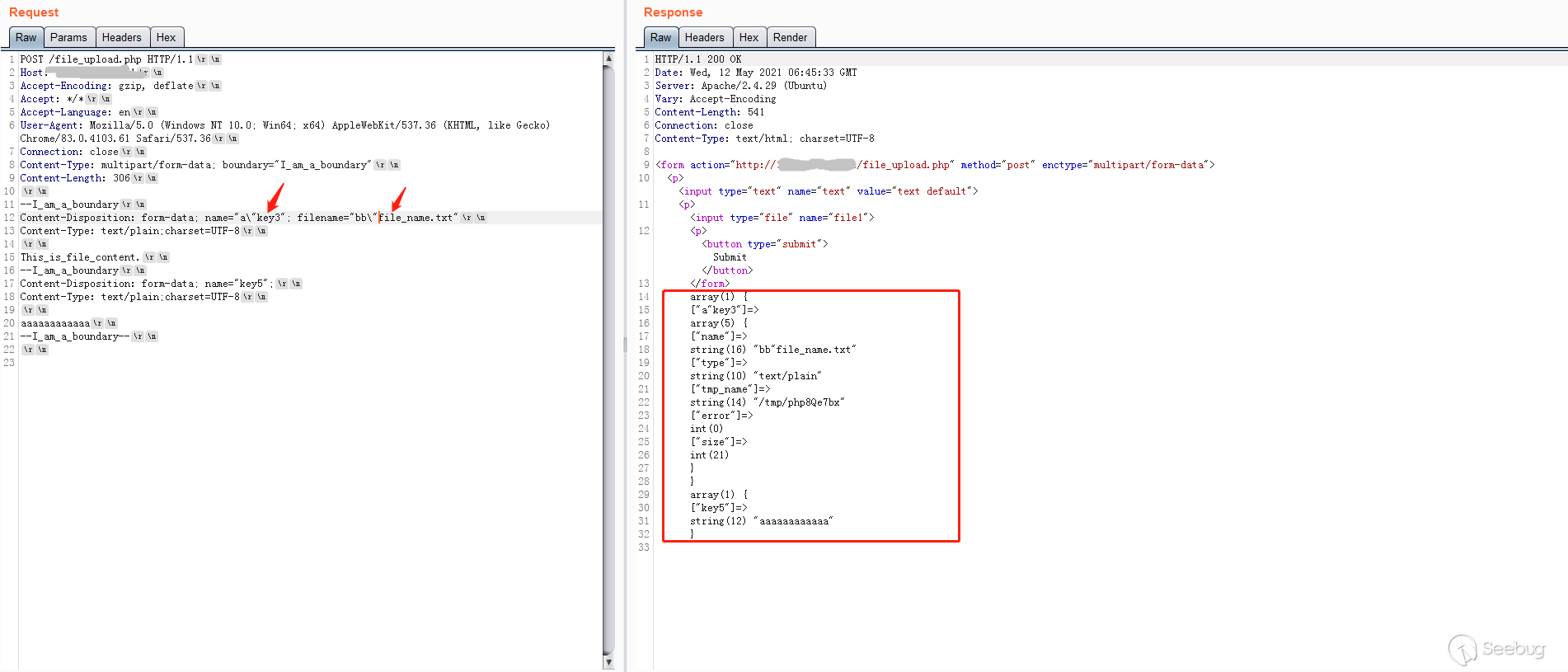Click the /tmp/php8Qe7bx tmp_name value
The width and height of the screenshot is (1568, 672).
pos(801,402)
